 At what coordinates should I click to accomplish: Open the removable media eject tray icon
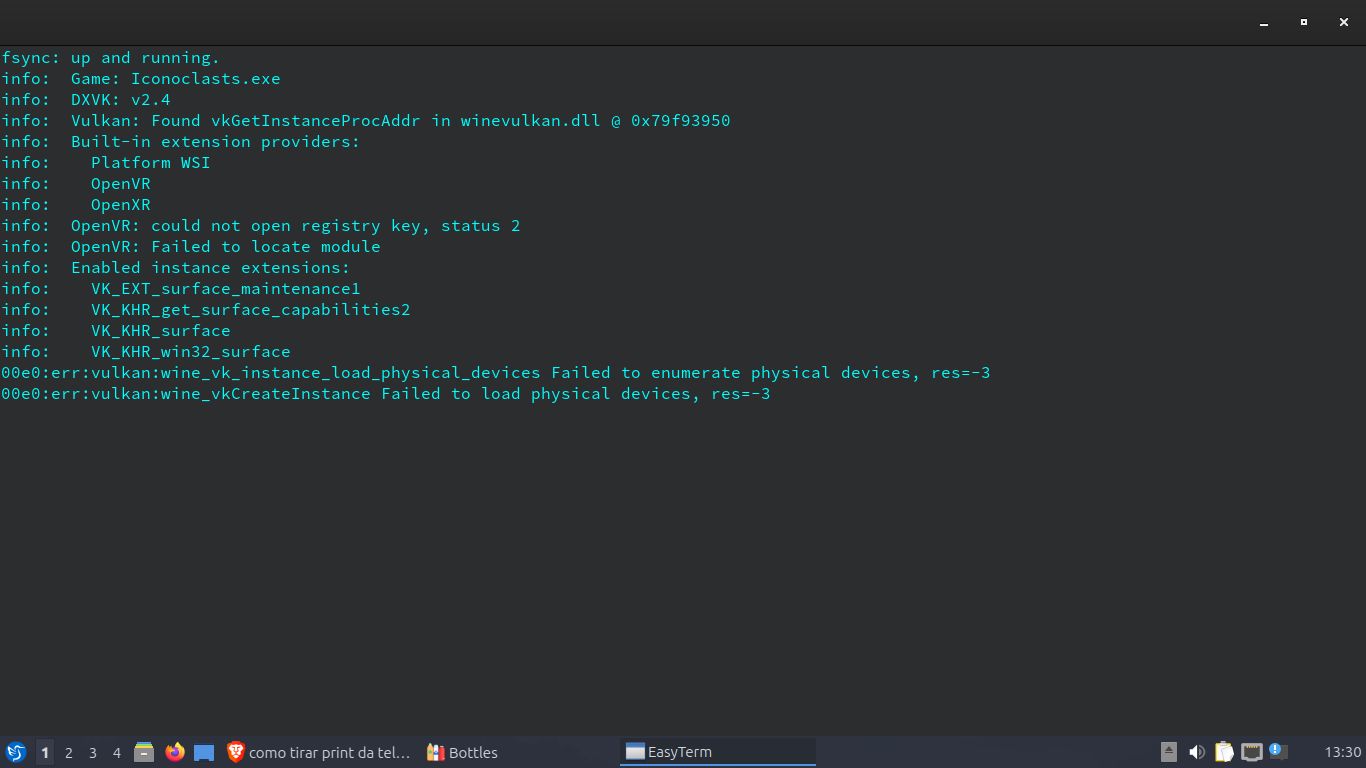click(1169, 752)
